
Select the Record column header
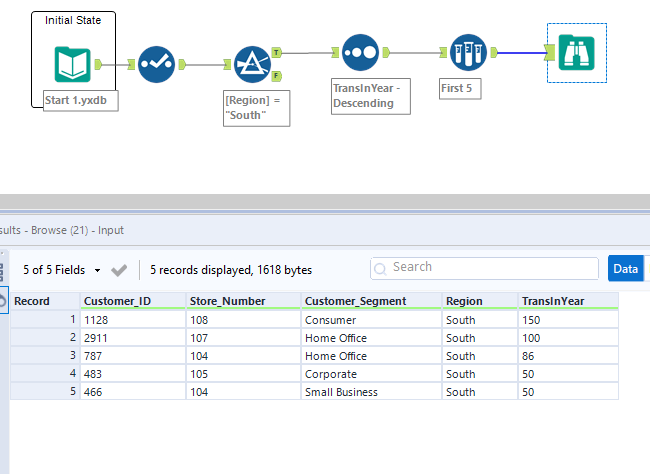(x=45, y=301)
